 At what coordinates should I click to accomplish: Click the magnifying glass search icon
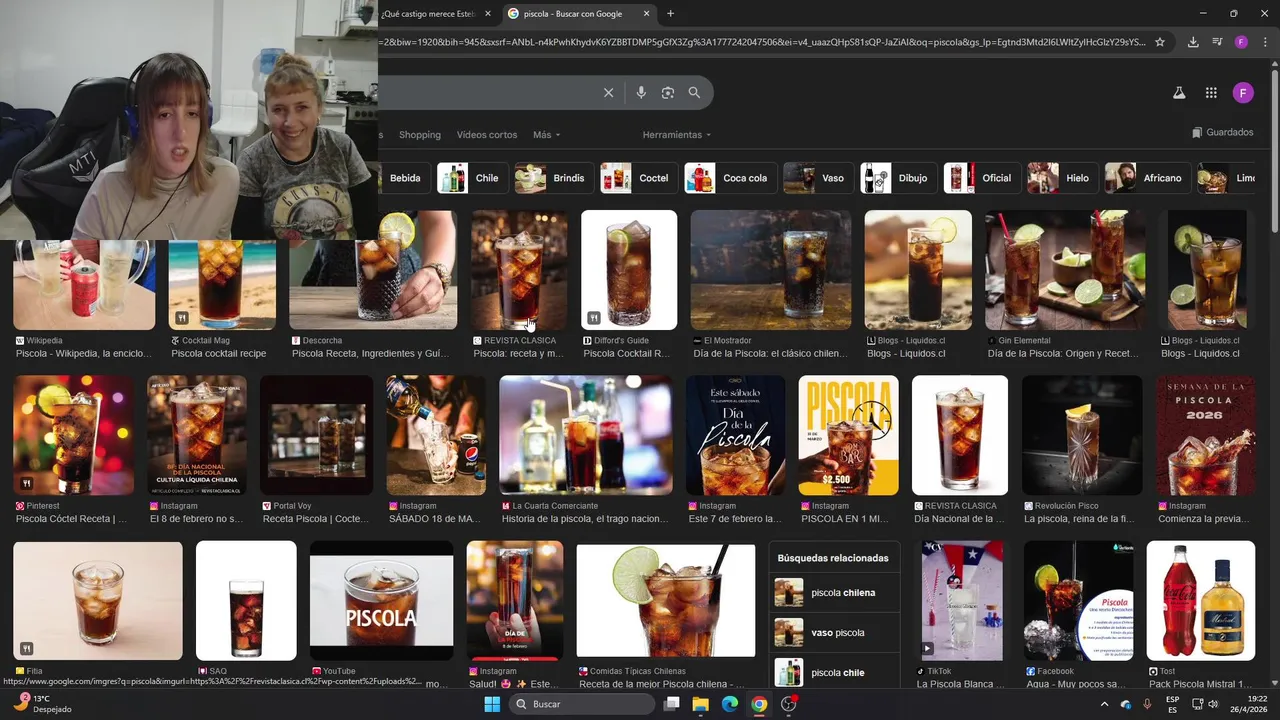tap(694, 93)
